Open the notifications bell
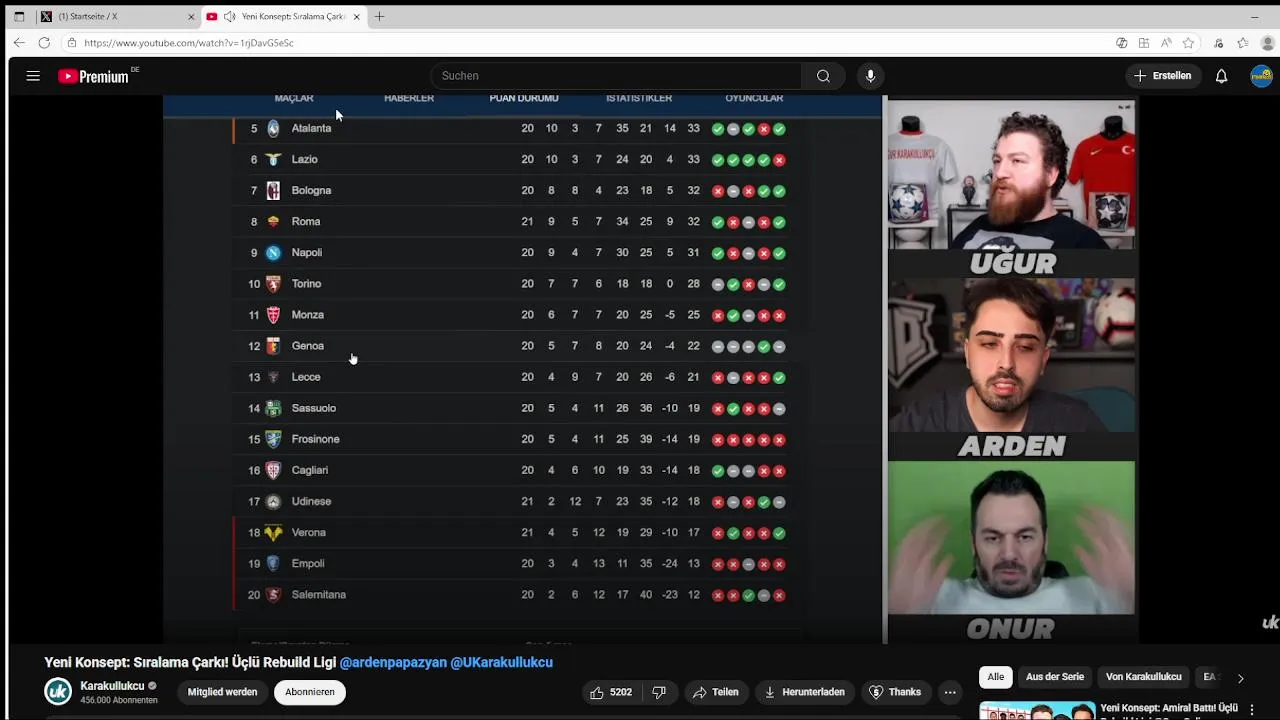 click(1221, 76)
